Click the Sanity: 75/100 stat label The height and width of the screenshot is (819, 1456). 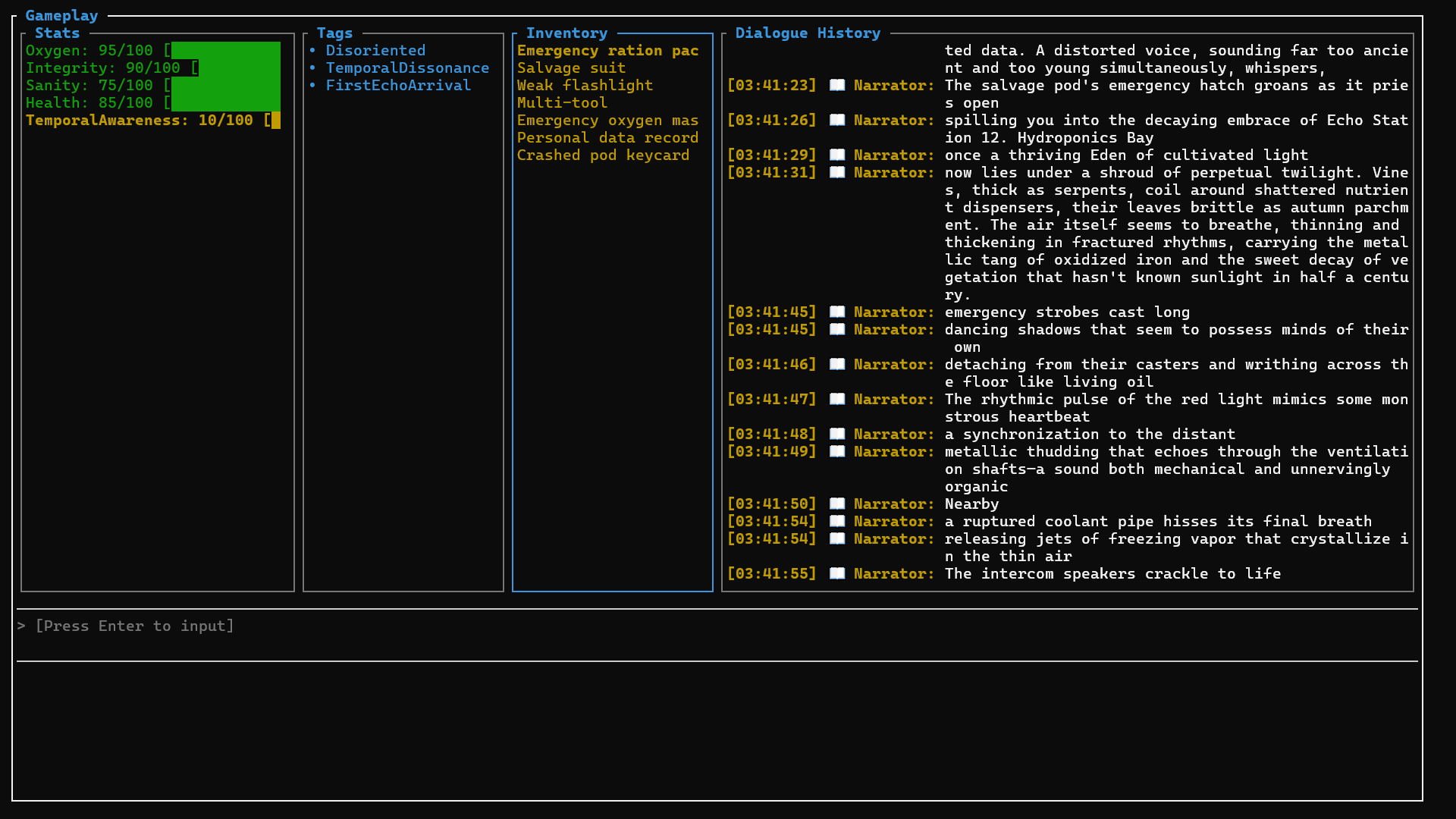[89, 85]
